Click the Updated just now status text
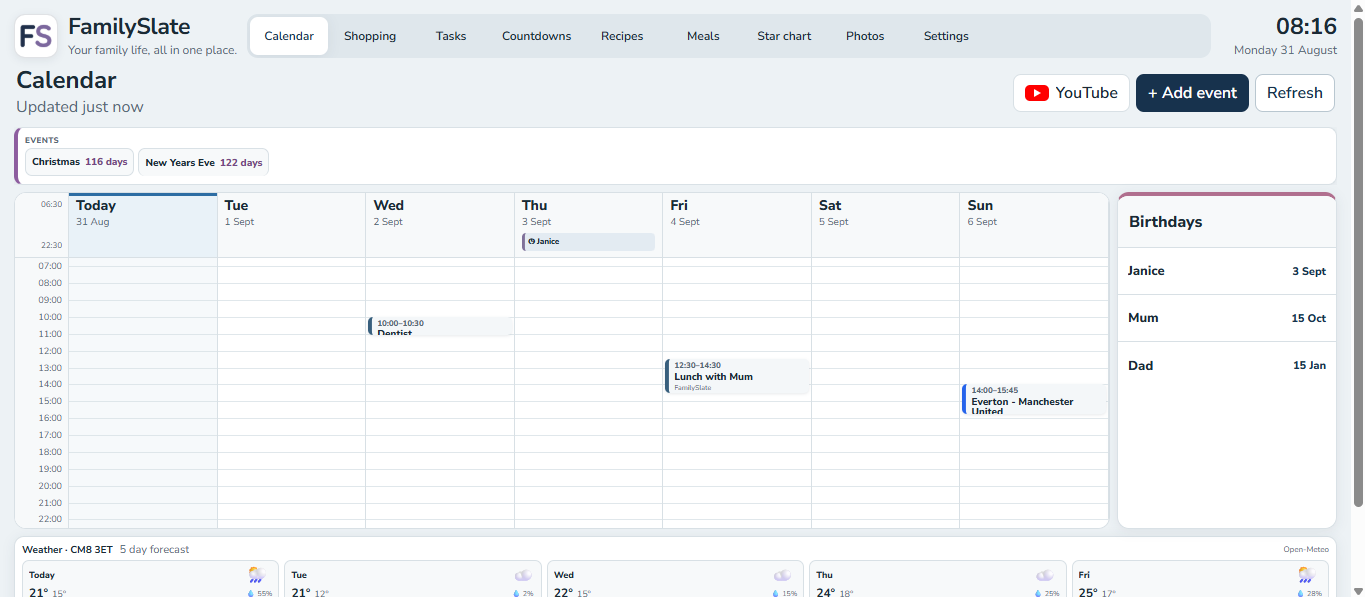This screenshot has width=1365, height=597. tap(80, 107)
